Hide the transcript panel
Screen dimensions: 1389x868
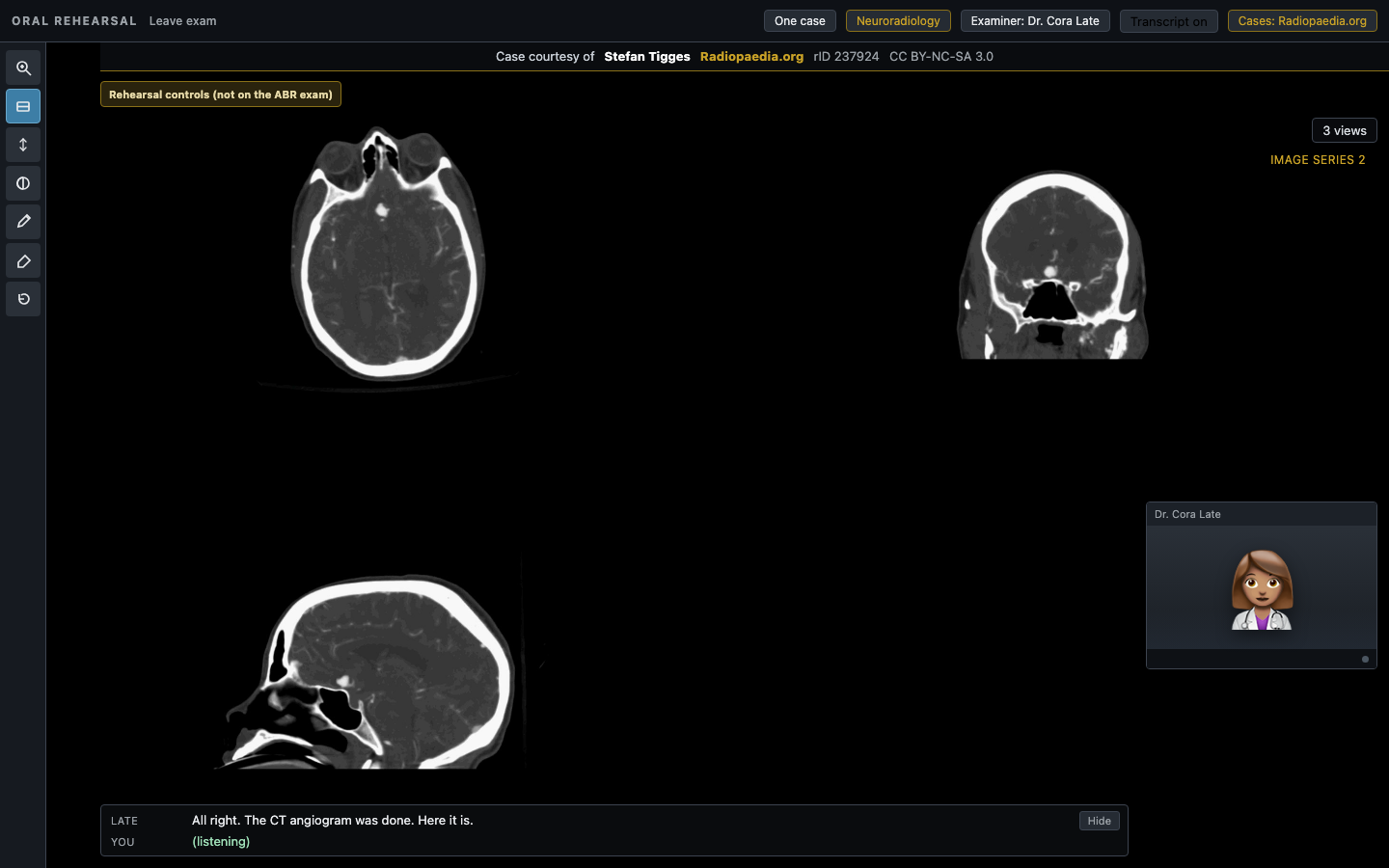coord(1099,821)
